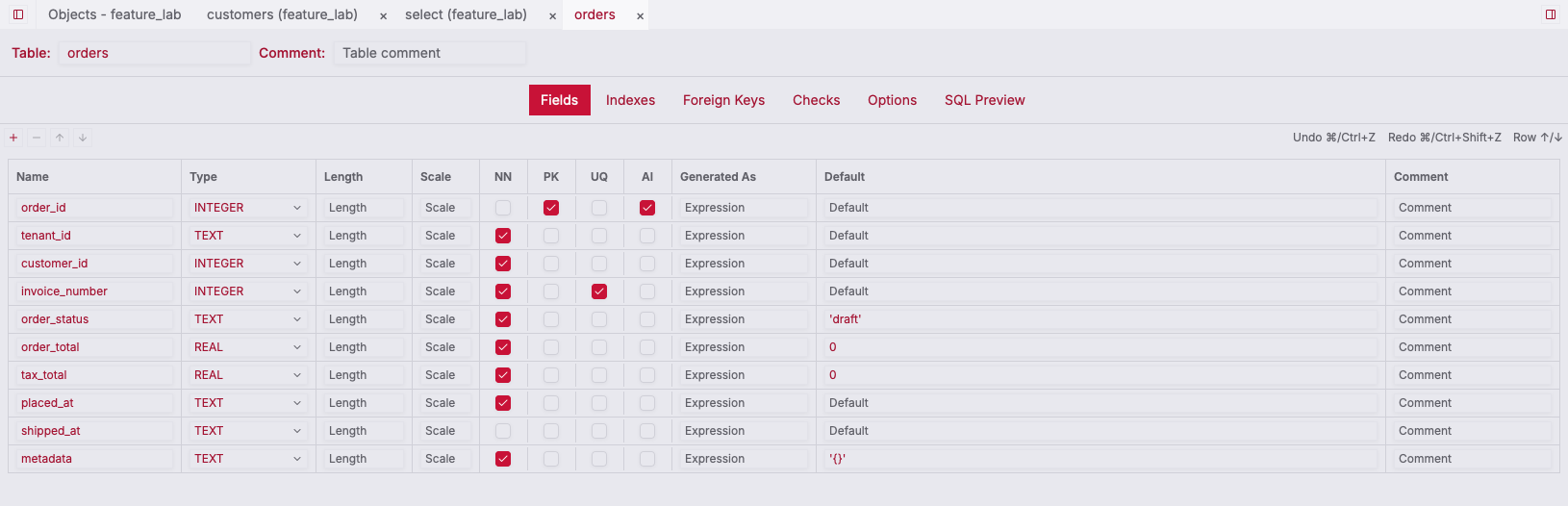1568x506 pixels.
Task: Edit the order_id name field
Action: [x=94, y=208]
